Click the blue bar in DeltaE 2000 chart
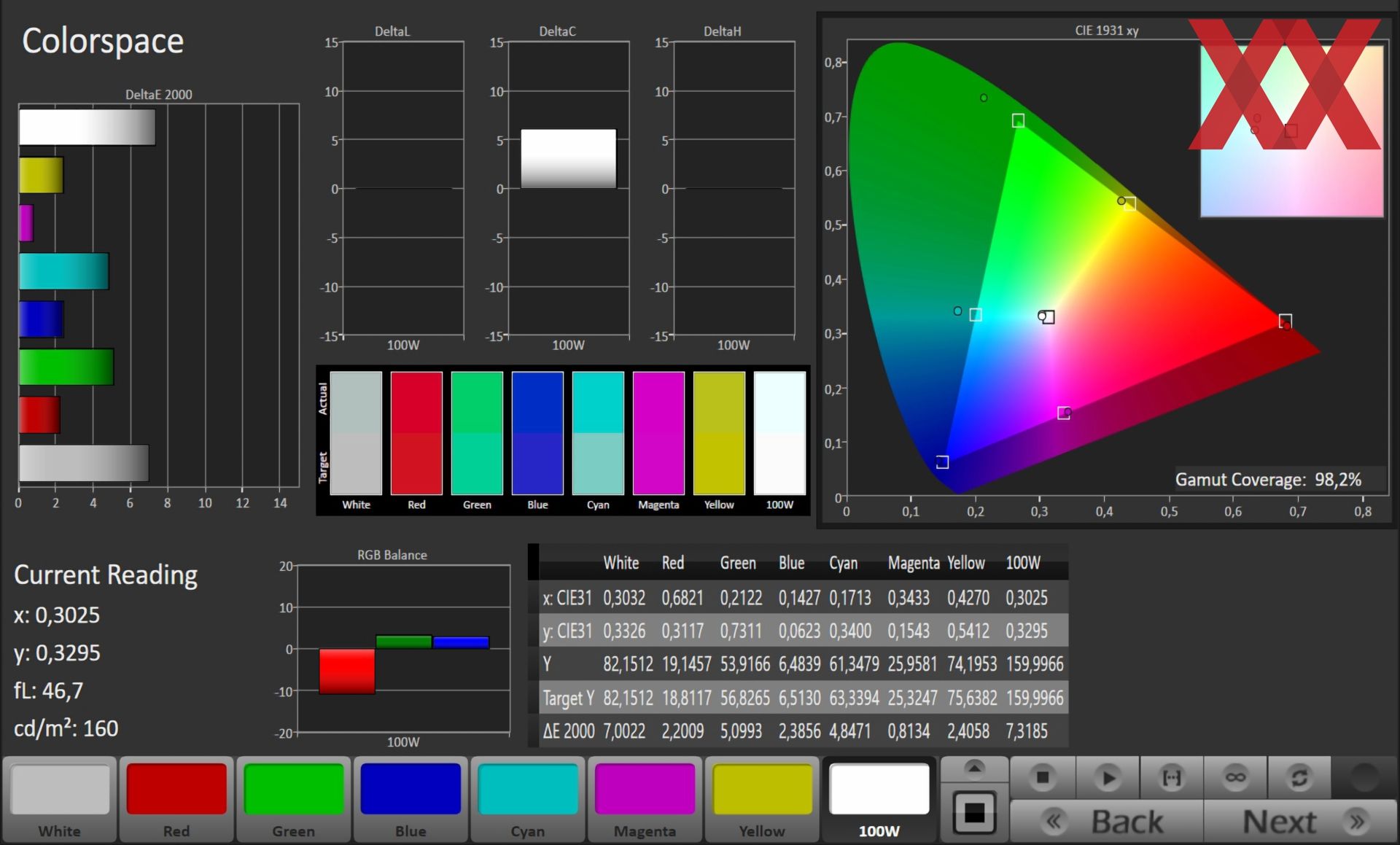Viewport: 1400px width, 845px height. tap(41, 319)
